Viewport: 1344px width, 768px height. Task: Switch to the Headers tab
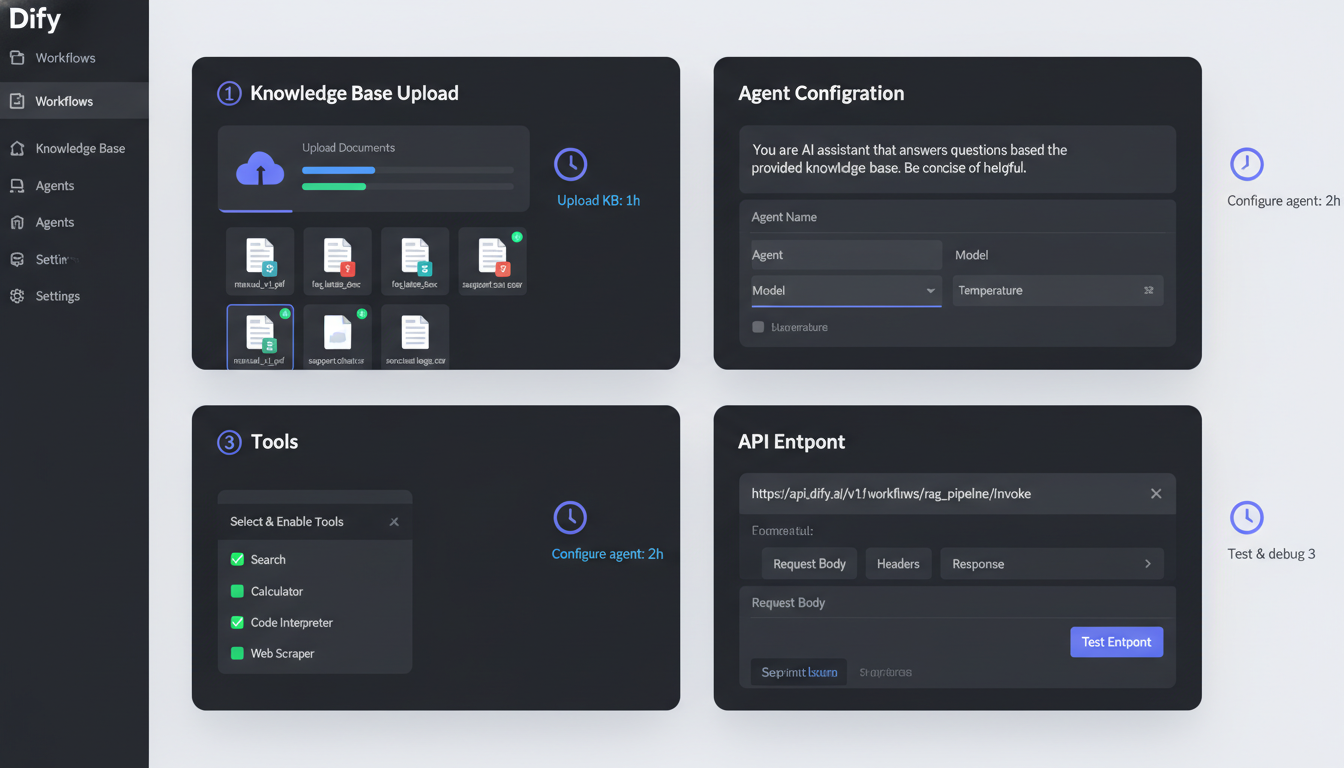[x=898, y=563]
